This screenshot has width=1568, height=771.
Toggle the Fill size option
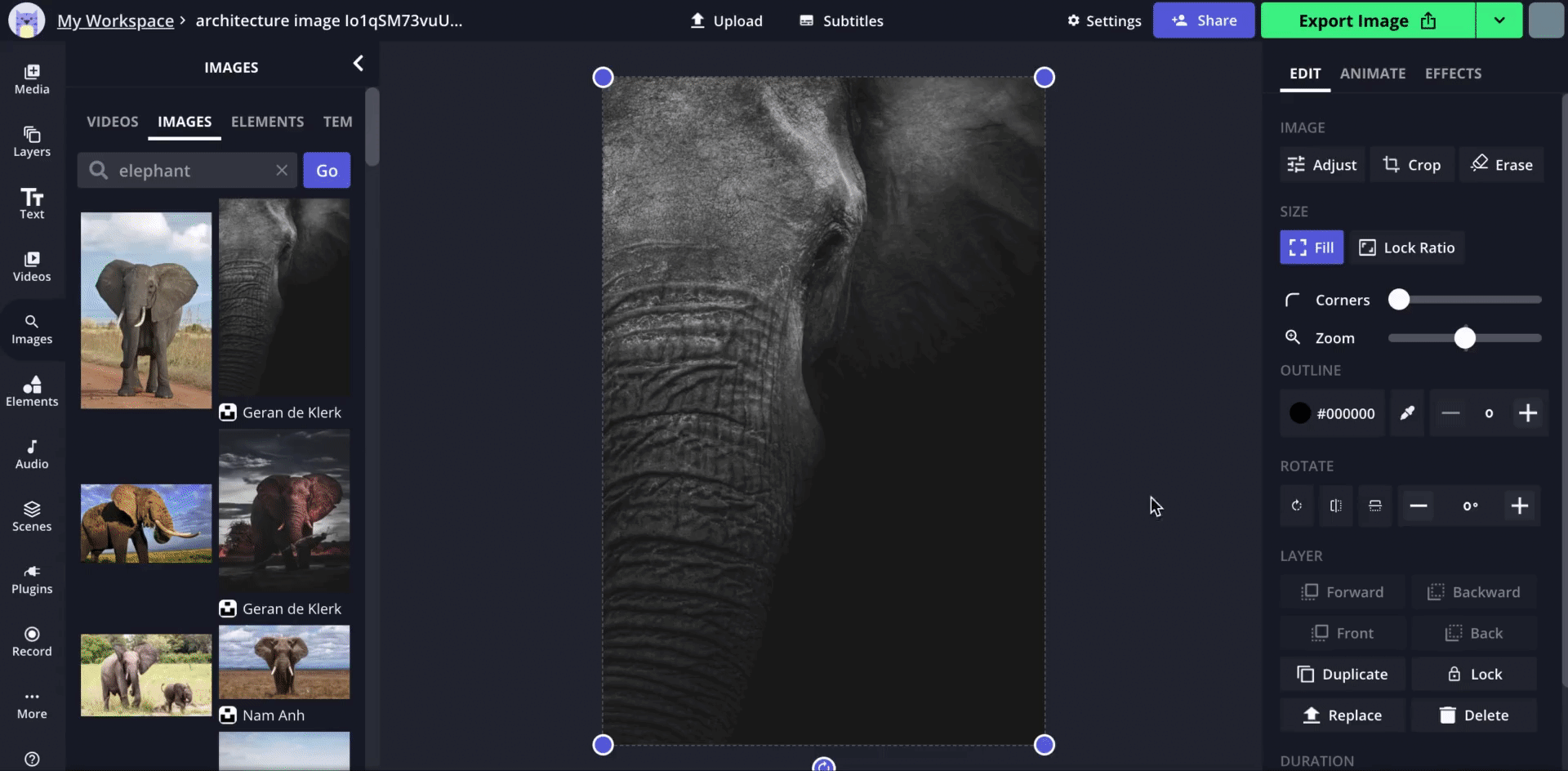point(1311,248)
